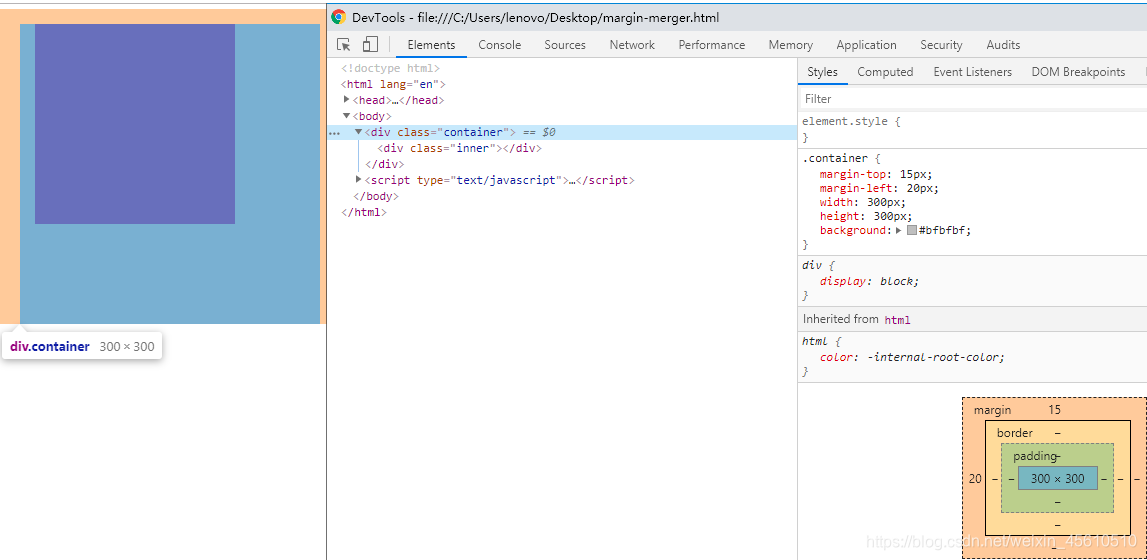Select the closing </div> line
Screen dimensions: 1147x560
385,164
